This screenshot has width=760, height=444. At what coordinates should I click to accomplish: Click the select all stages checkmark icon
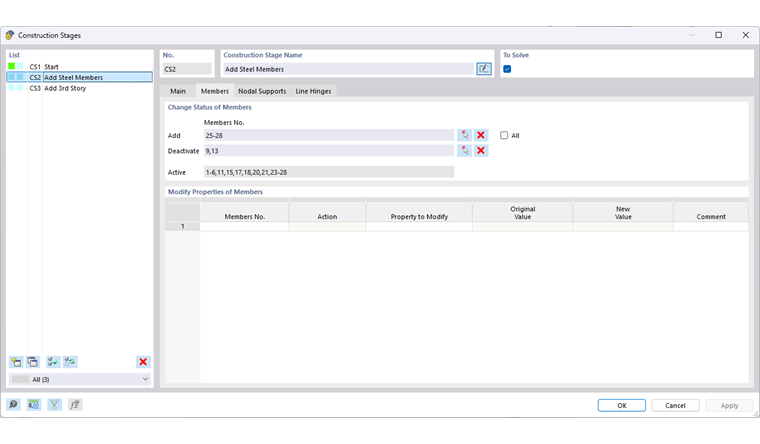pos(53,362)
